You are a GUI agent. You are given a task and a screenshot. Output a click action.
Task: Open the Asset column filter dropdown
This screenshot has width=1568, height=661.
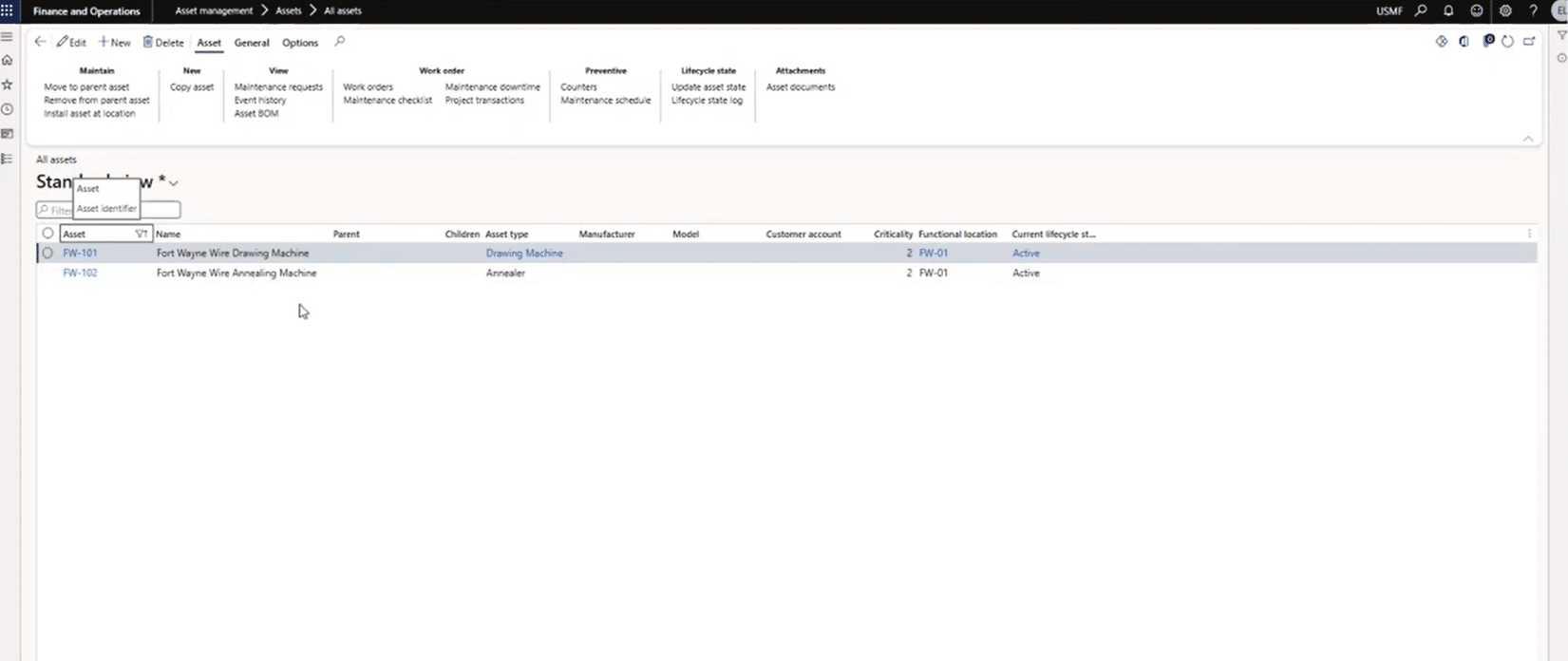pos(141,234)
